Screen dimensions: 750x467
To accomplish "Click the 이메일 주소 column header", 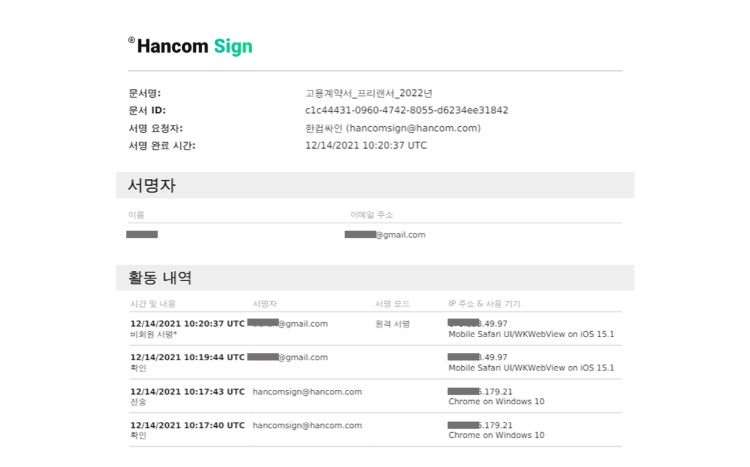I will tap(372, 215).
